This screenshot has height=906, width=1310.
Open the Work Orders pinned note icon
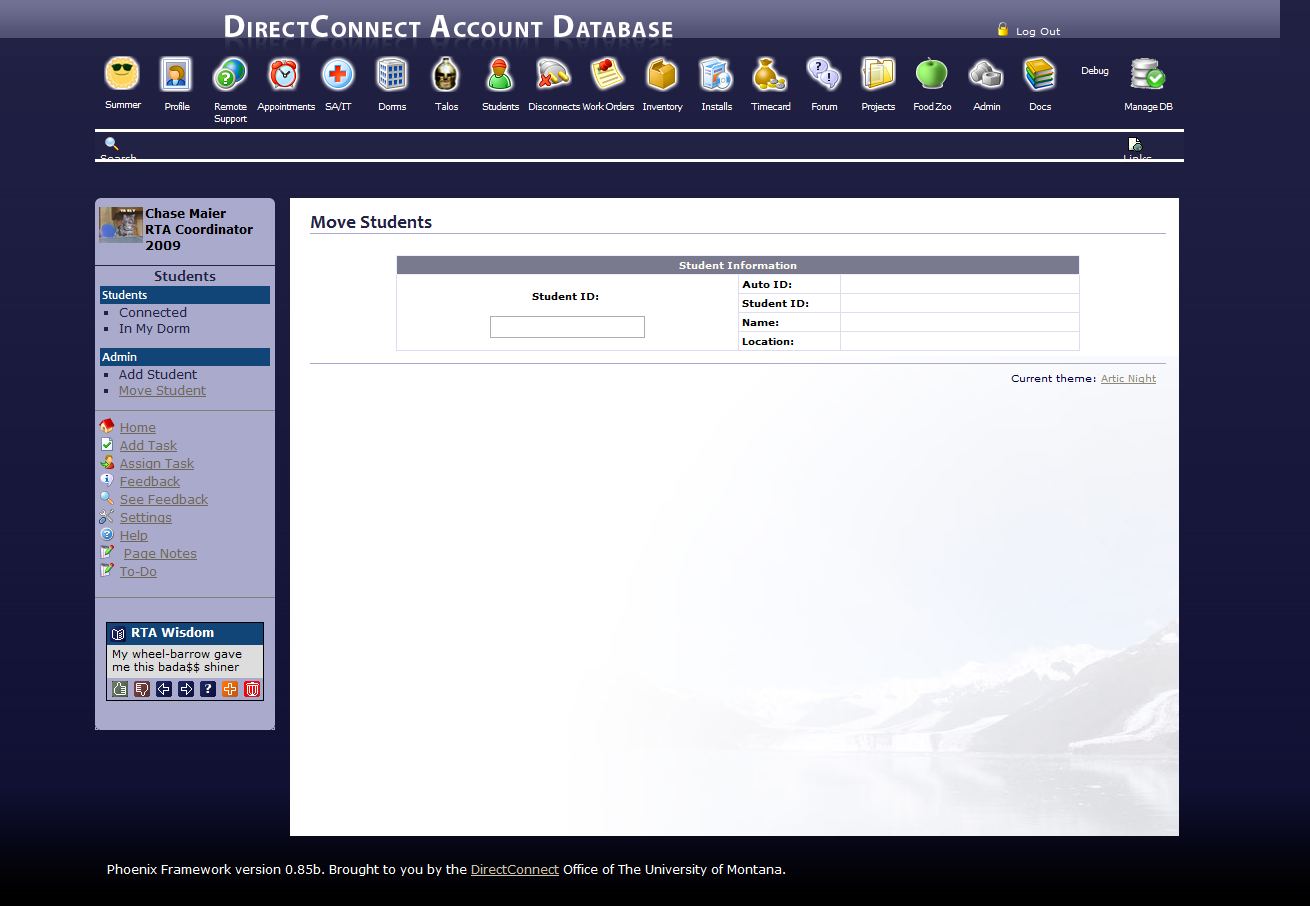click(607, 74)
